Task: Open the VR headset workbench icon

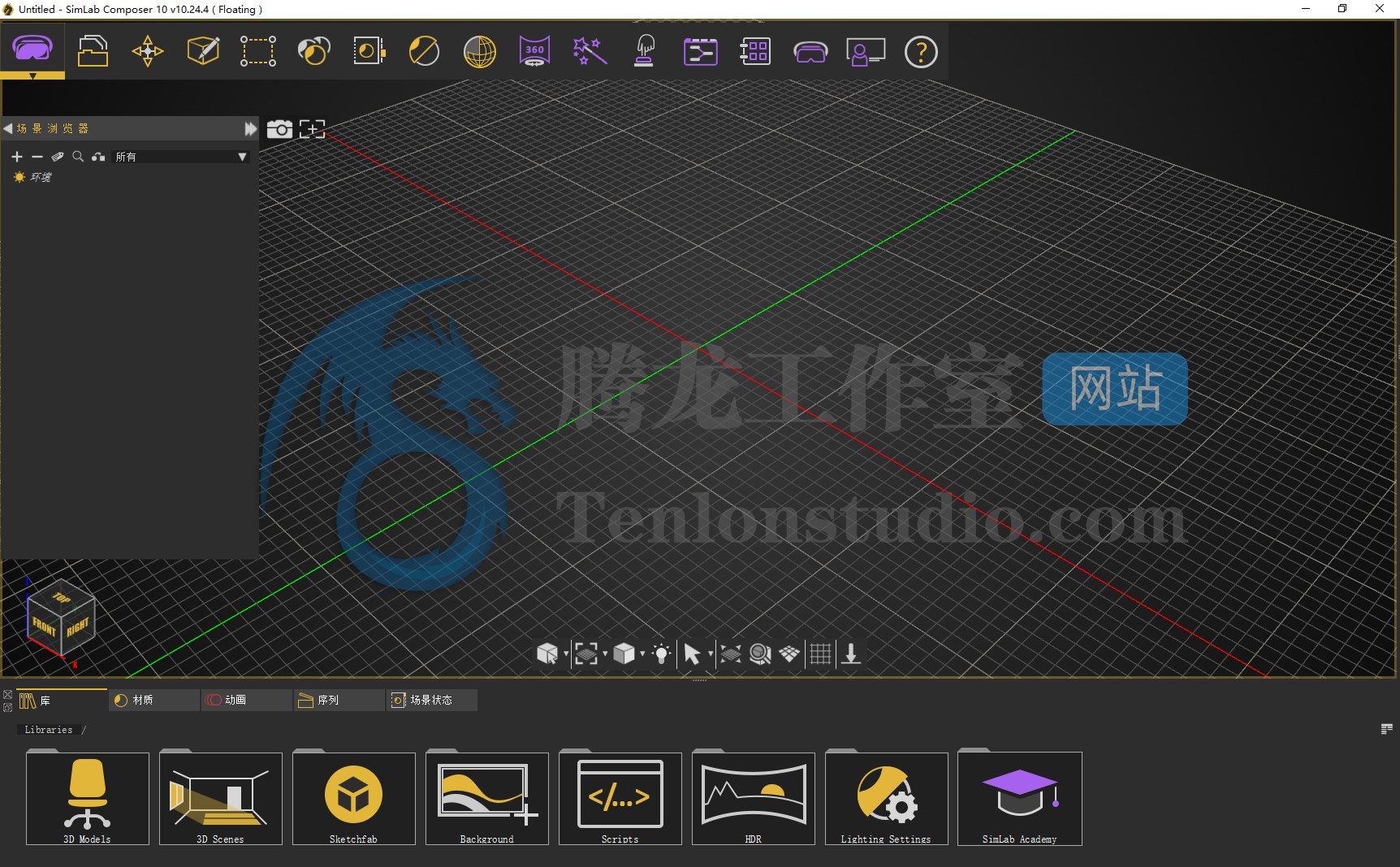Action: [32, 50]
